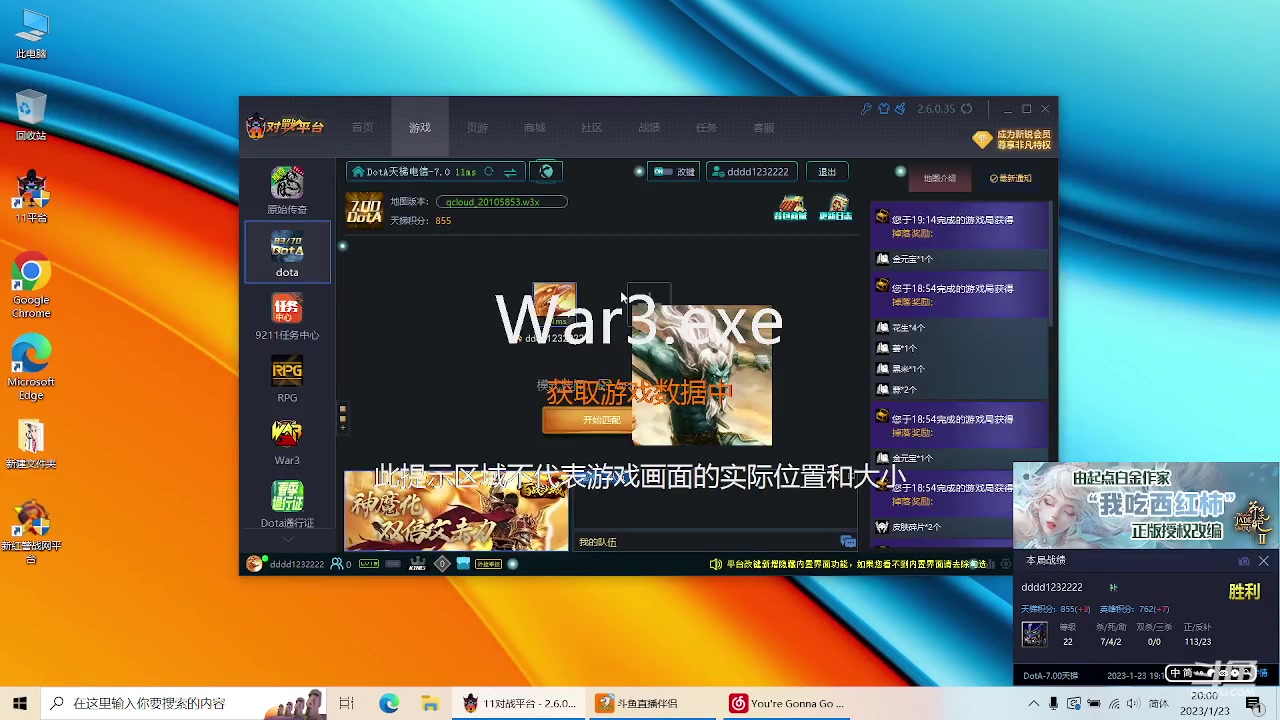Viewport: 1280px width, 720px height.
Task: Open the 背包商城 shop icon
Action: tap(790, 208)
